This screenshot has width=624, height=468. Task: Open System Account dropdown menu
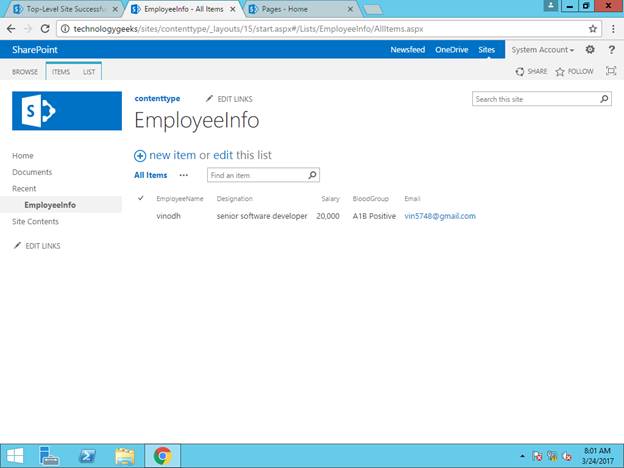coord(542,50)
